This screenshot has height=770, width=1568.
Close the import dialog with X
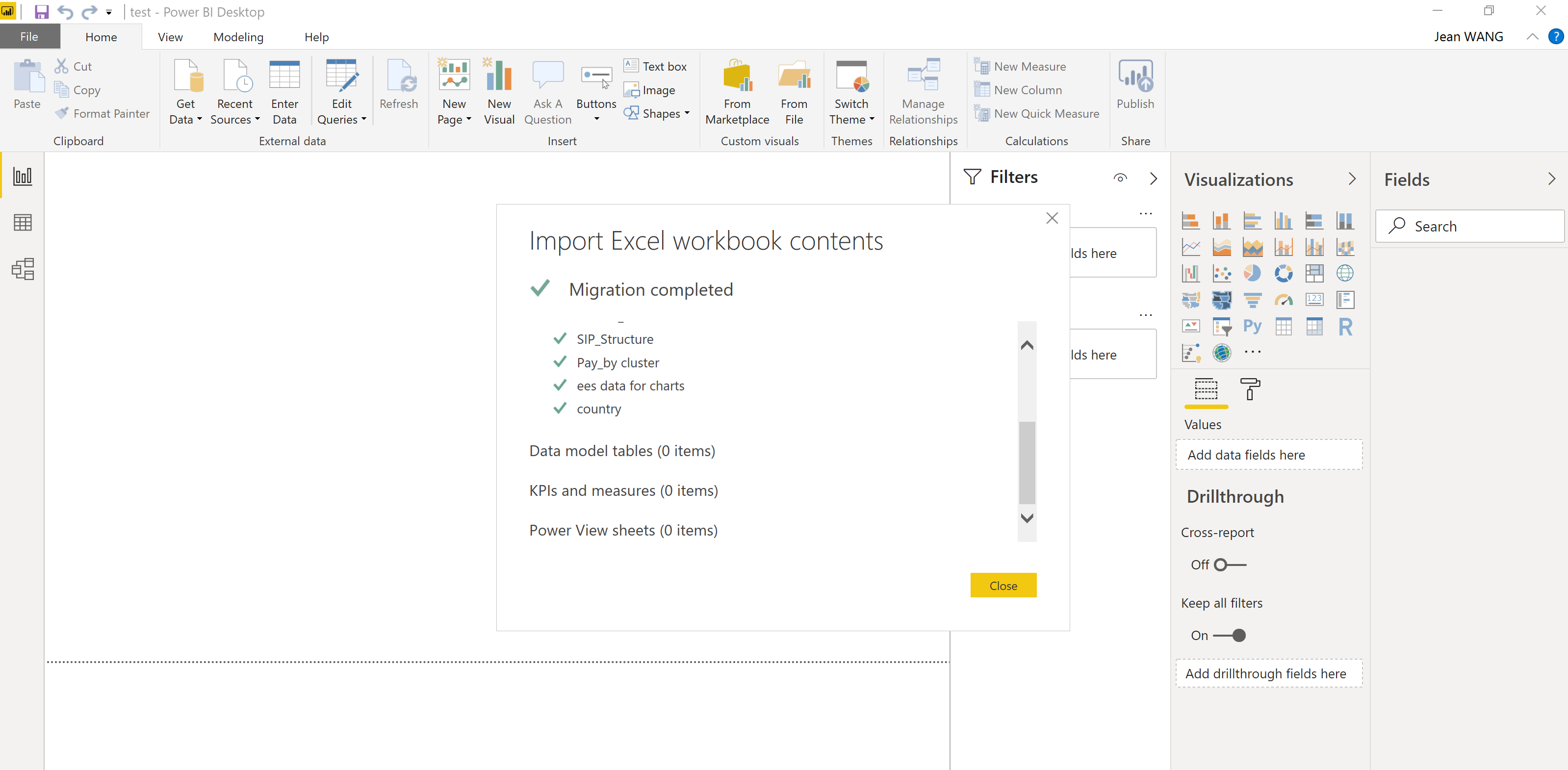tap(1052, 218)
